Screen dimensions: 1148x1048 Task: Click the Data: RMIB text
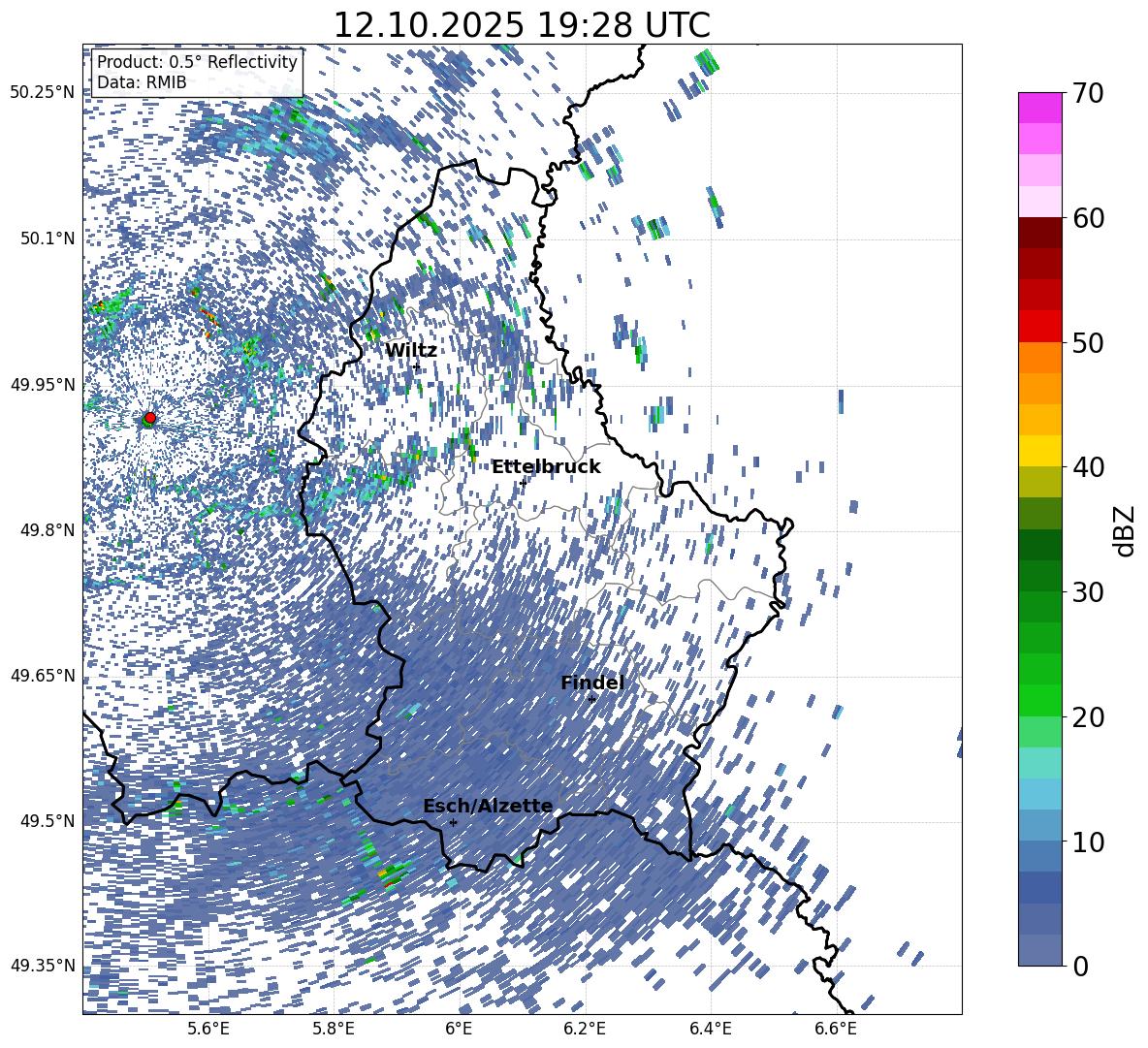142,82
